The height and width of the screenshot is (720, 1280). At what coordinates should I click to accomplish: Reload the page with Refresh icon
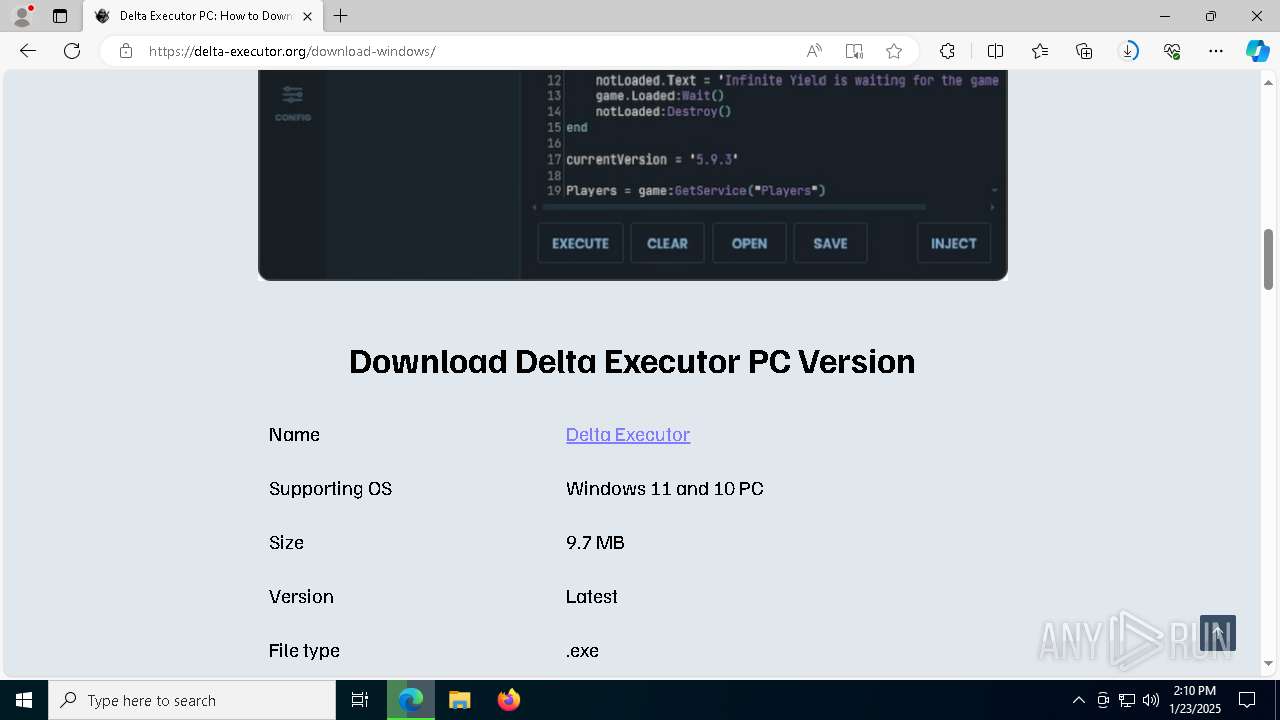point(72,51)
